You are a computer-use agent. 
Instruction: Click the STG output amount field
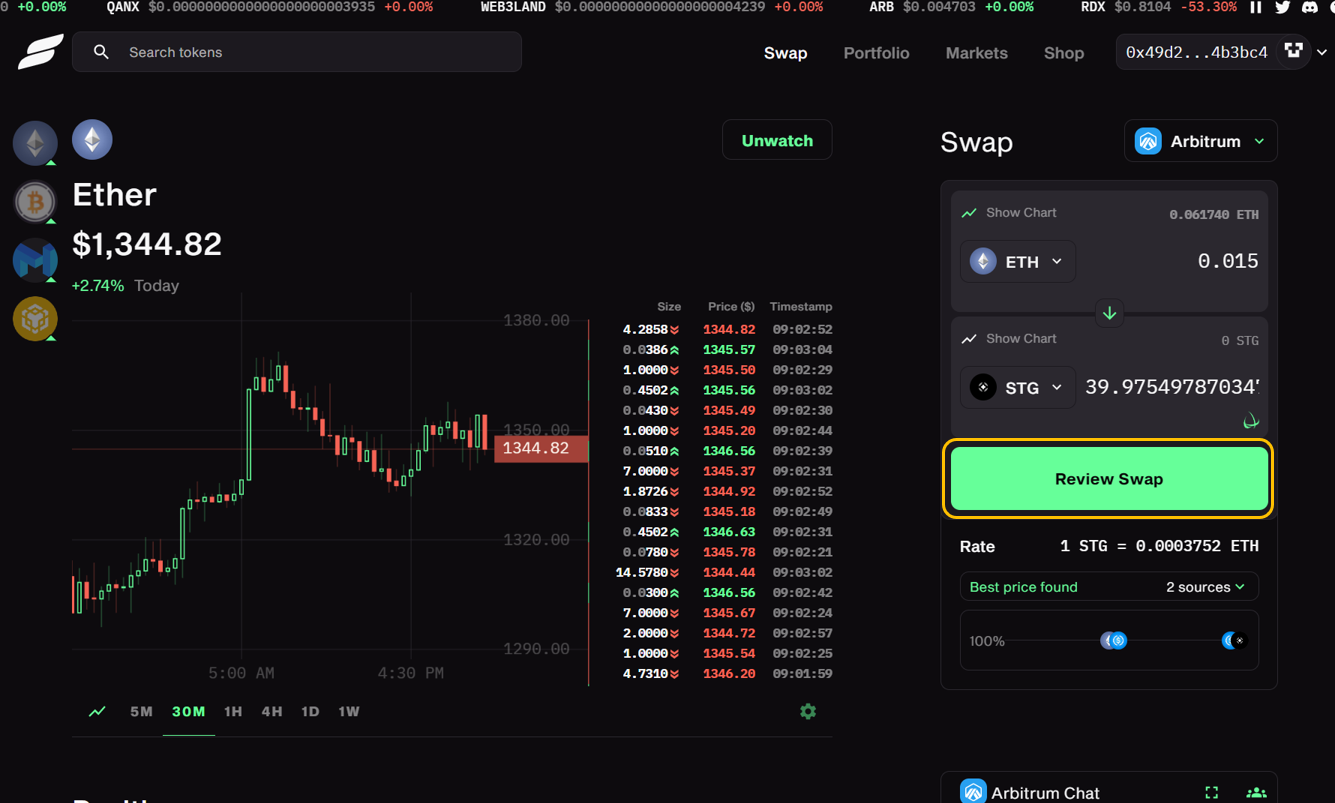(1172, 387)
